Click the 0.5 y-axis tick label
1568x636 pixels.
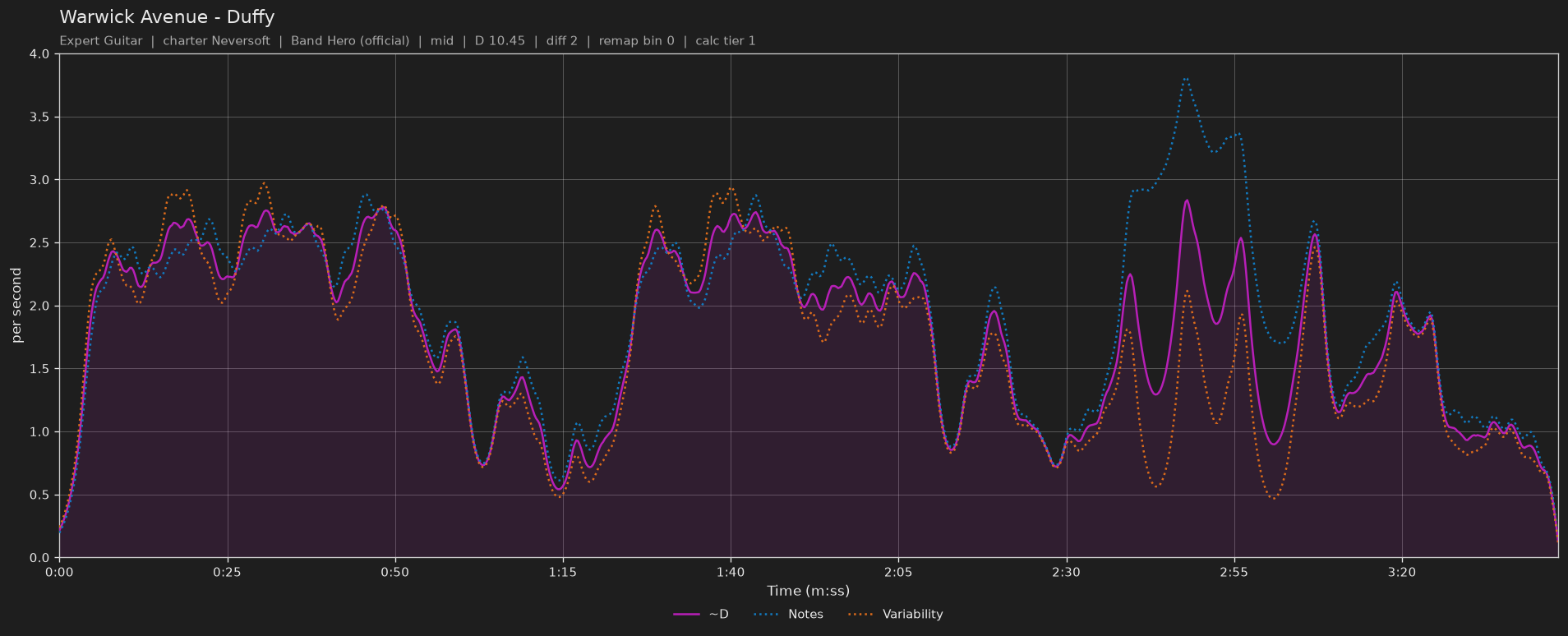pos(39,495)
